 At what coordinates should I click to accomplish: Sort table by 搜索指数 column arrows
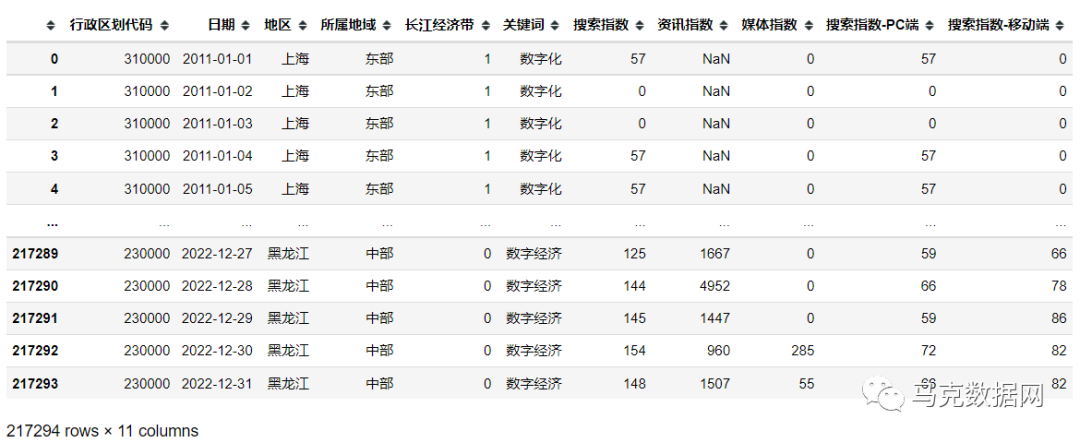tap(641, 26)
